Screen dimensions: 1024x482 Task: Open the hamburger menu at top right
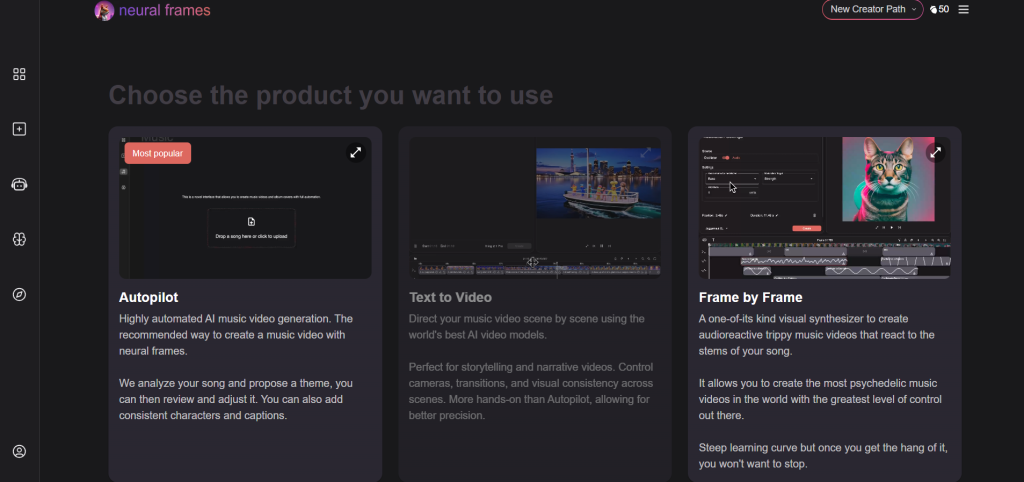[964, 10]
